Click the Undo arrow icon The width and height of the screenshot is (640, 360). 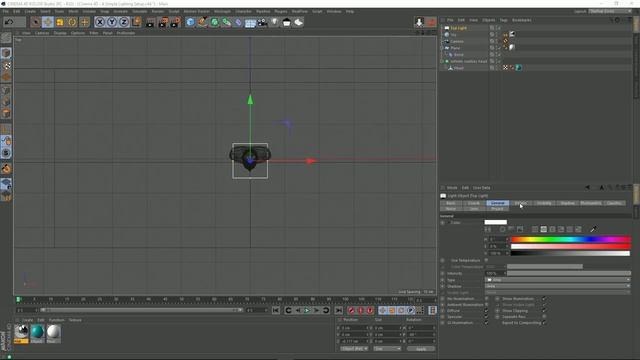[x=9, y=22]
